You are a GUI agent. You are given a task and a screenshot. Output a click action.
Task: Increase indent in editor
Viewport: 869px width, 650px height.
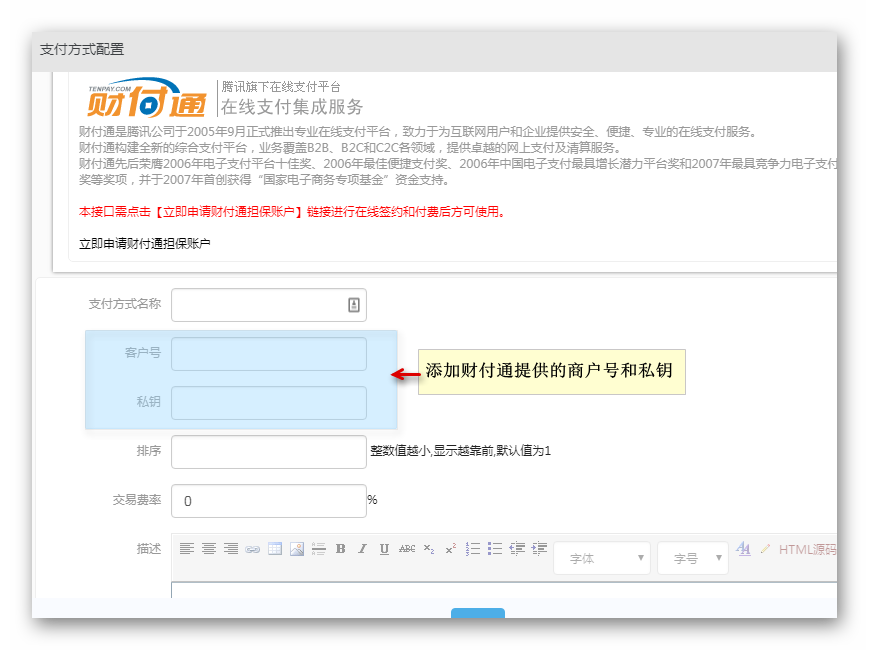(539, 549)
